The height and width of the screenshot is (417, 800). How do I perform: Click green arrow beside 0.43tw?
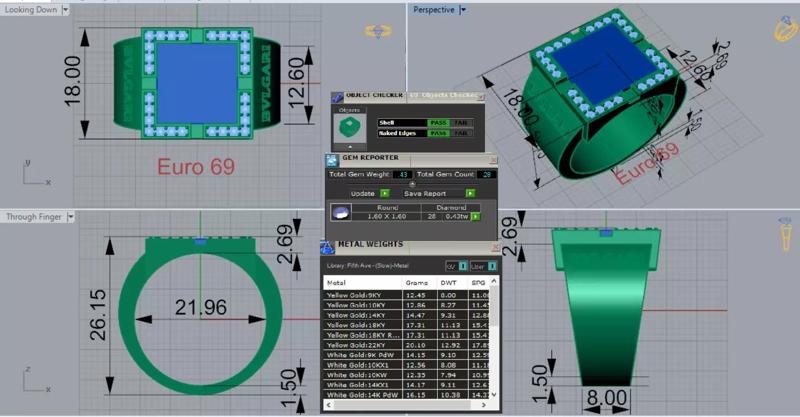476,216
